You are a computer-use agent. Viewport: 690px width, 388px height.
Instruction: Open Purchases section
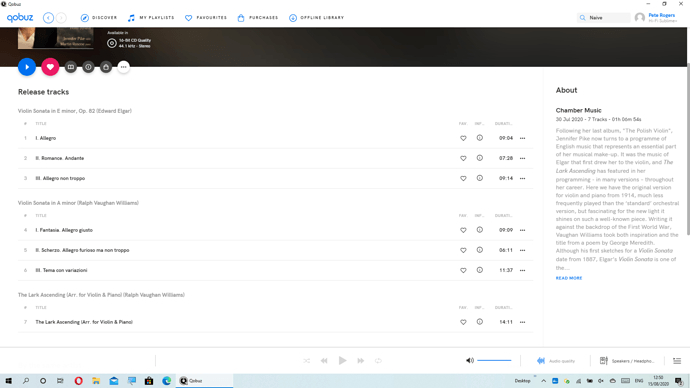coord(258,18)
